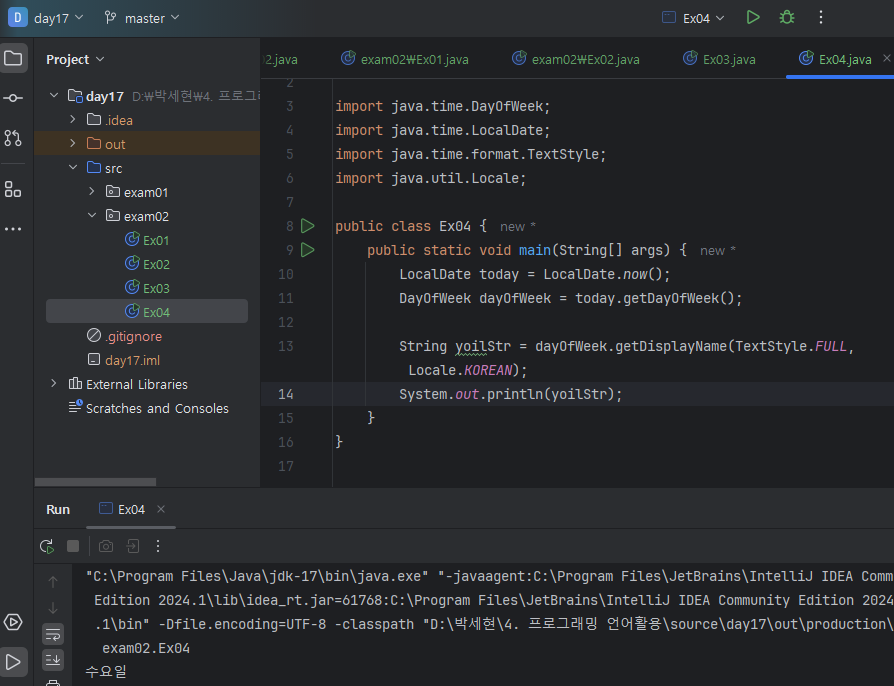This screenshot has height=686, width=894.
Task: Open the Services tool window in sidebar
Action: (x=13, y=622)
